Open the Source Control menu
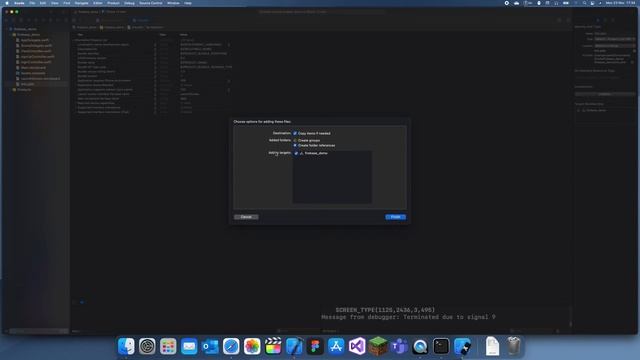 click(151, 3)
